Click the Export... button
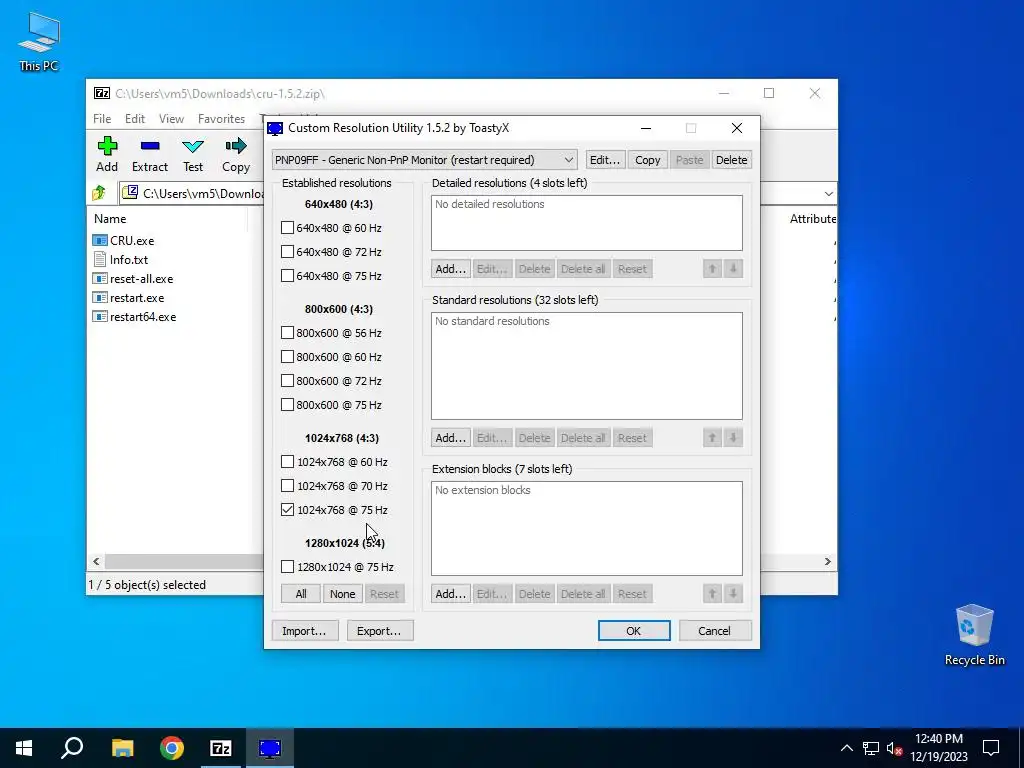This screenshot has width=1024, height=768. [379, 632]
